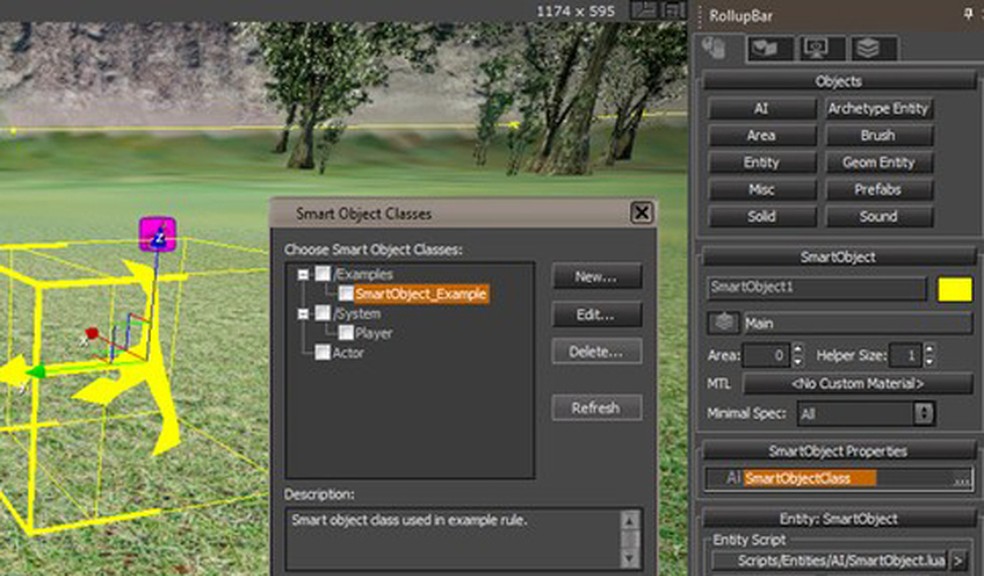984x576 pixels.
Task: Open the yellow object color swatch
Action: 954,290
